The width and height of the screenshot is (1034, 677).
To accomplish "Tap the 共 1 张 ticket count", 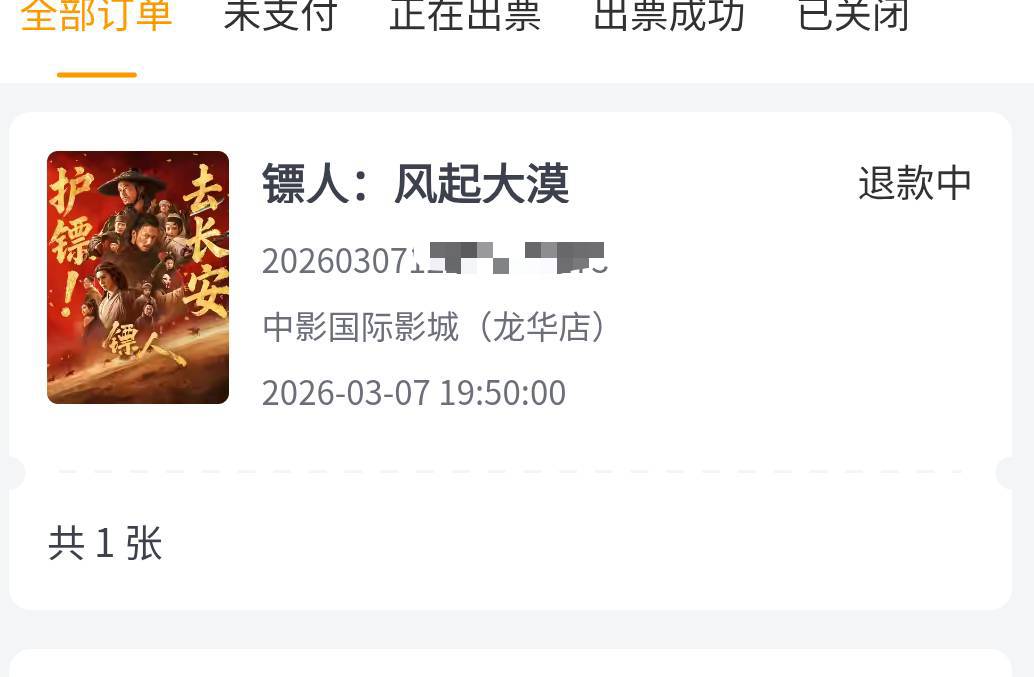I will point(106,544).
